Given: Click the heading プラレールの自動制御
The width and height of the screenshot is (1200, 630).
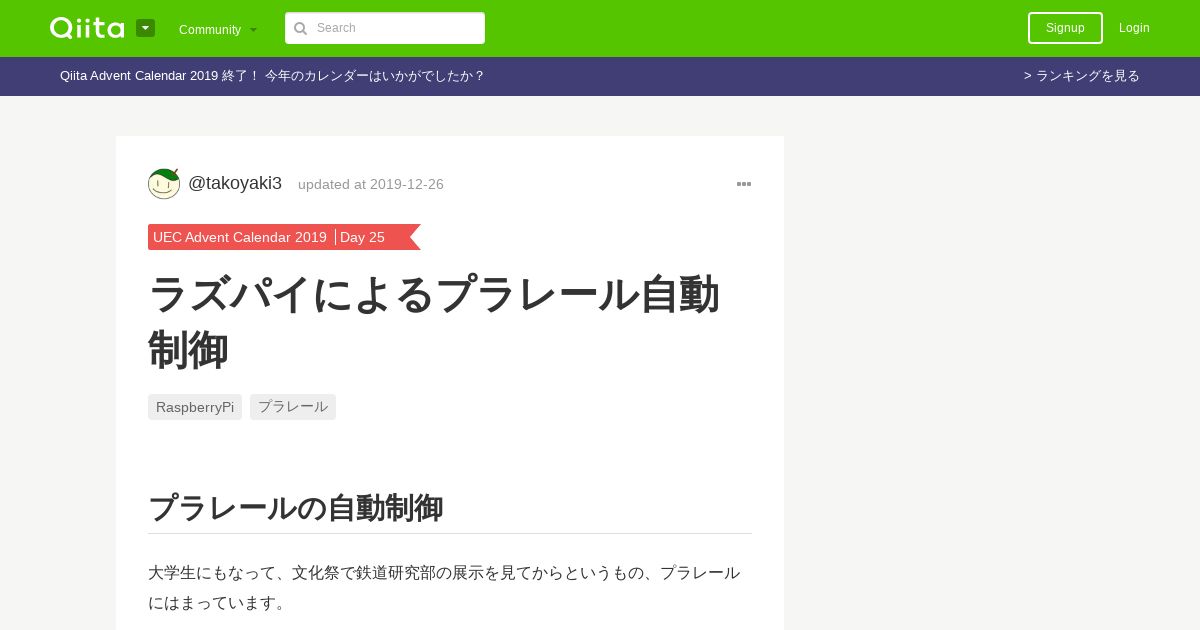Looking at the screenshot, I should point(295,508).
